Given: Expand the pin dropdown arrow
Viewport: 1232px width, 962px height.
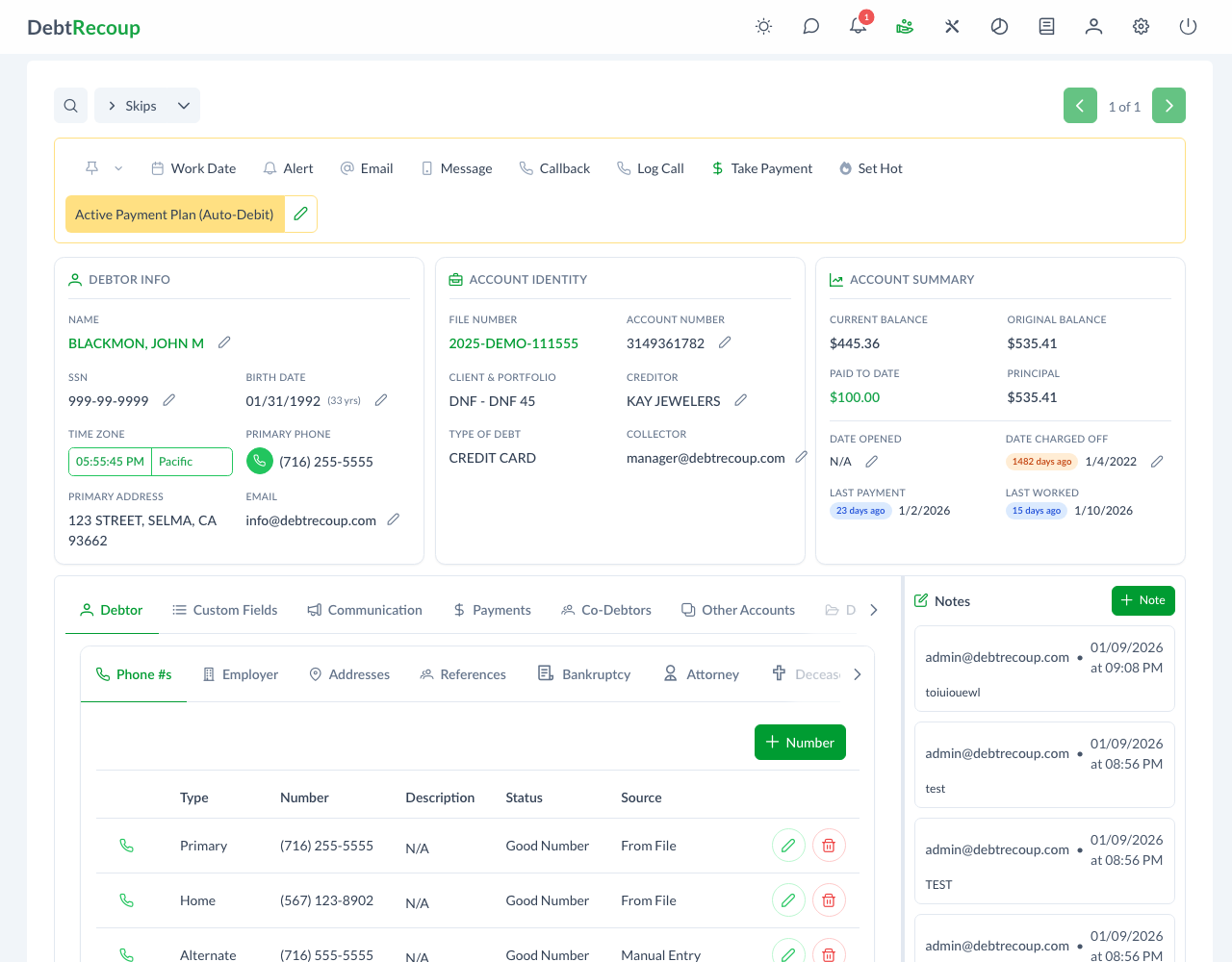Looking at the screenshot, I should tap(118, 168).
